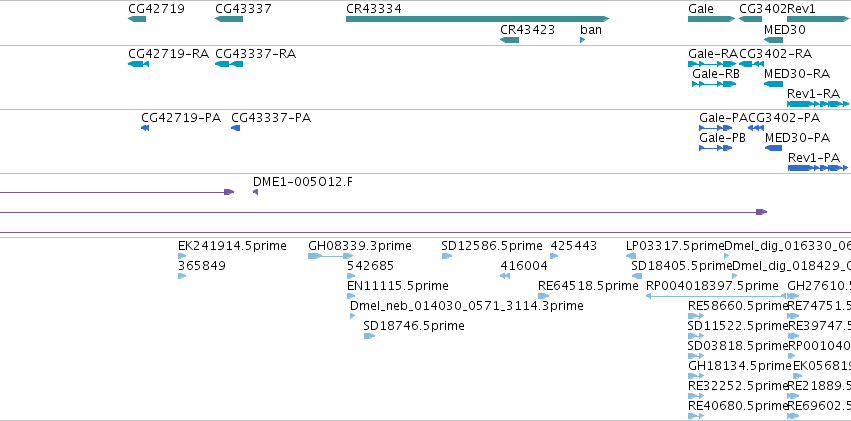The width and height of the screenshot is (851, 421).
Task: Select the SD03818.5prime EST glyph
Action: (x=696, y=356)
